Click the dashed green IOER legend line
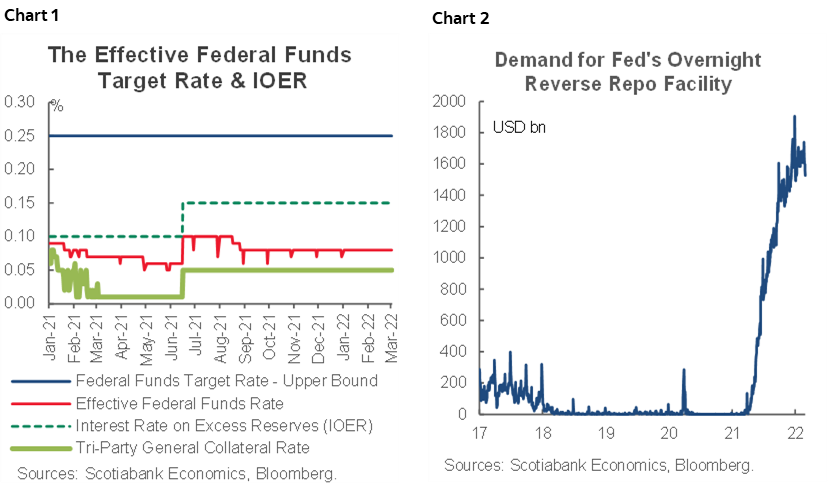Screen dimensions: 828x483 click(42, 426)
